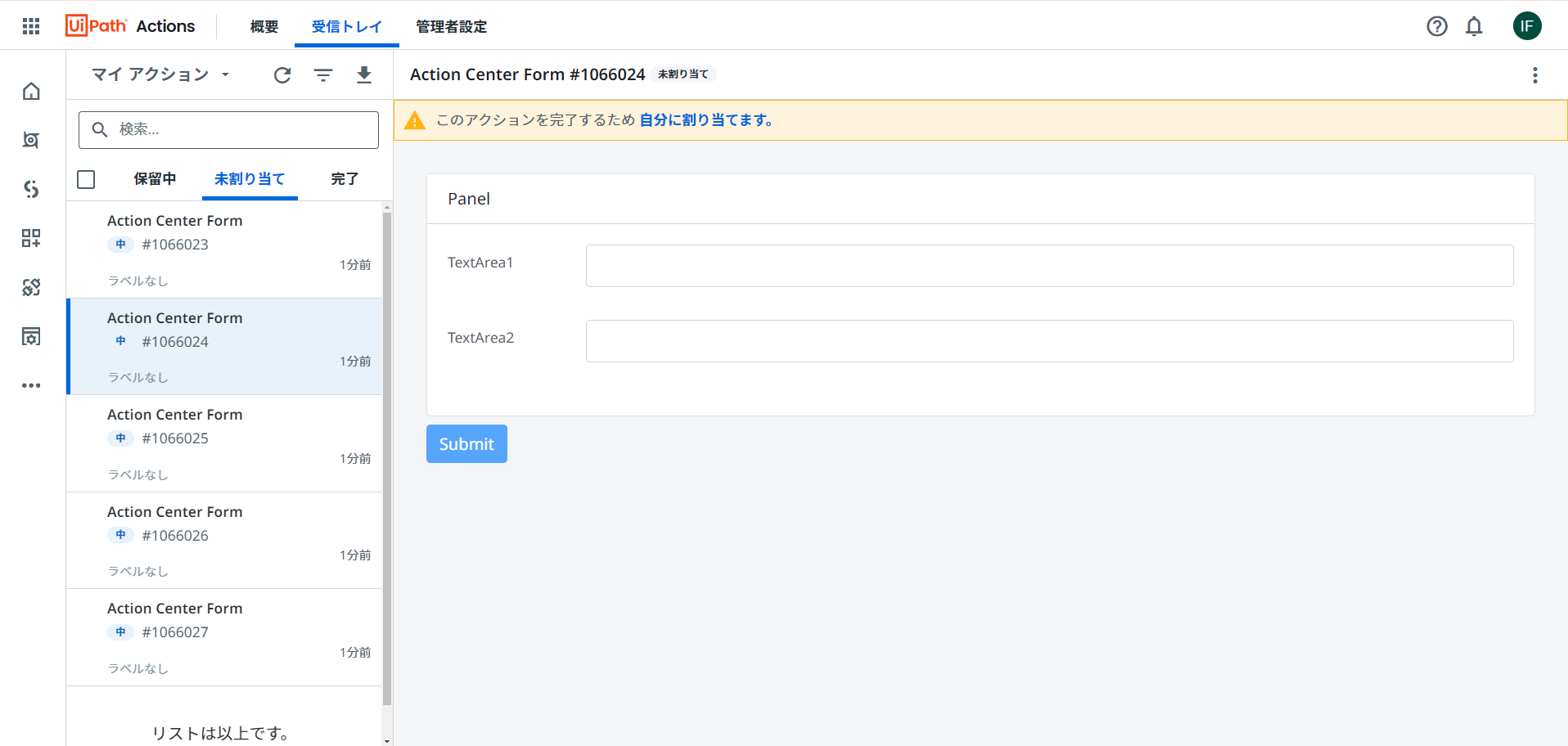Click the 自分に割り当てます link
The height and width of the screenshot is (746, 1568).
pyautogui.click(x=707, y=119)
